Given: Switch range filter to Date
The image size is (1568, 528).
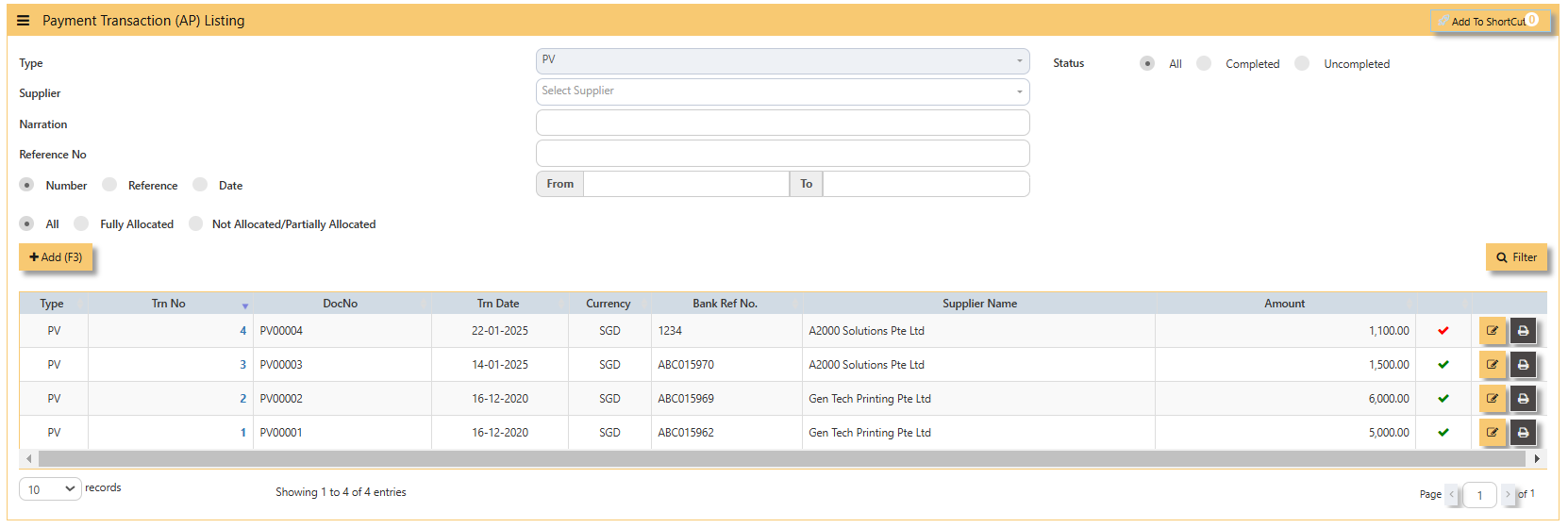Looking at the screenshot, I should 200,185.
